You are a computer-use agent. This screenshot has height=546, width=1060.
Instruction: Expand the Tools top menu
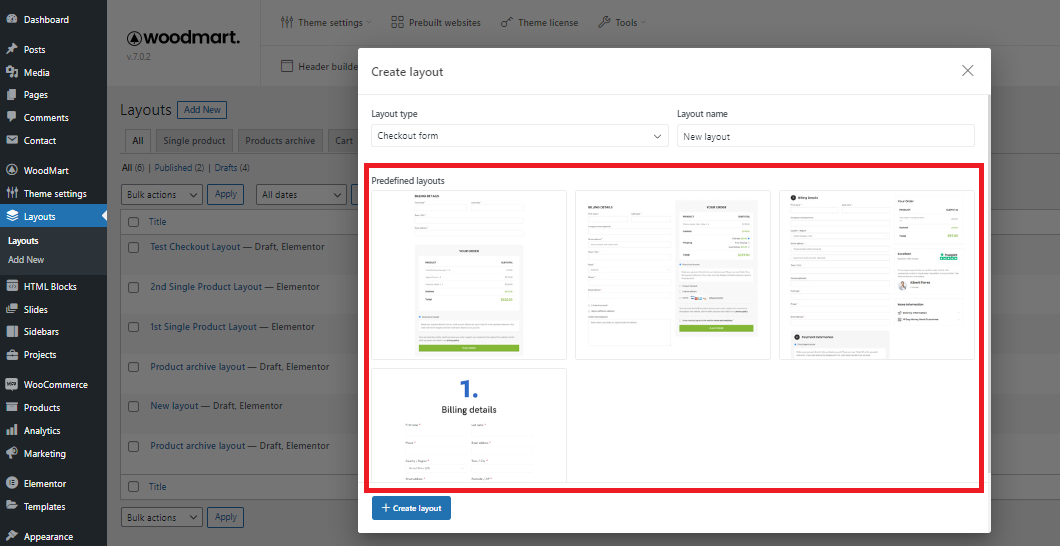pyautogui.click(x=622, y=22)
